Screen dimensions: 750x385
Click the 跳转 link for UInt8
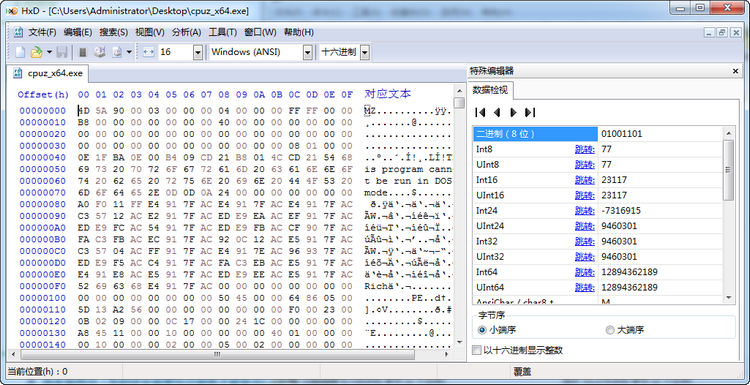coord(585,165)
